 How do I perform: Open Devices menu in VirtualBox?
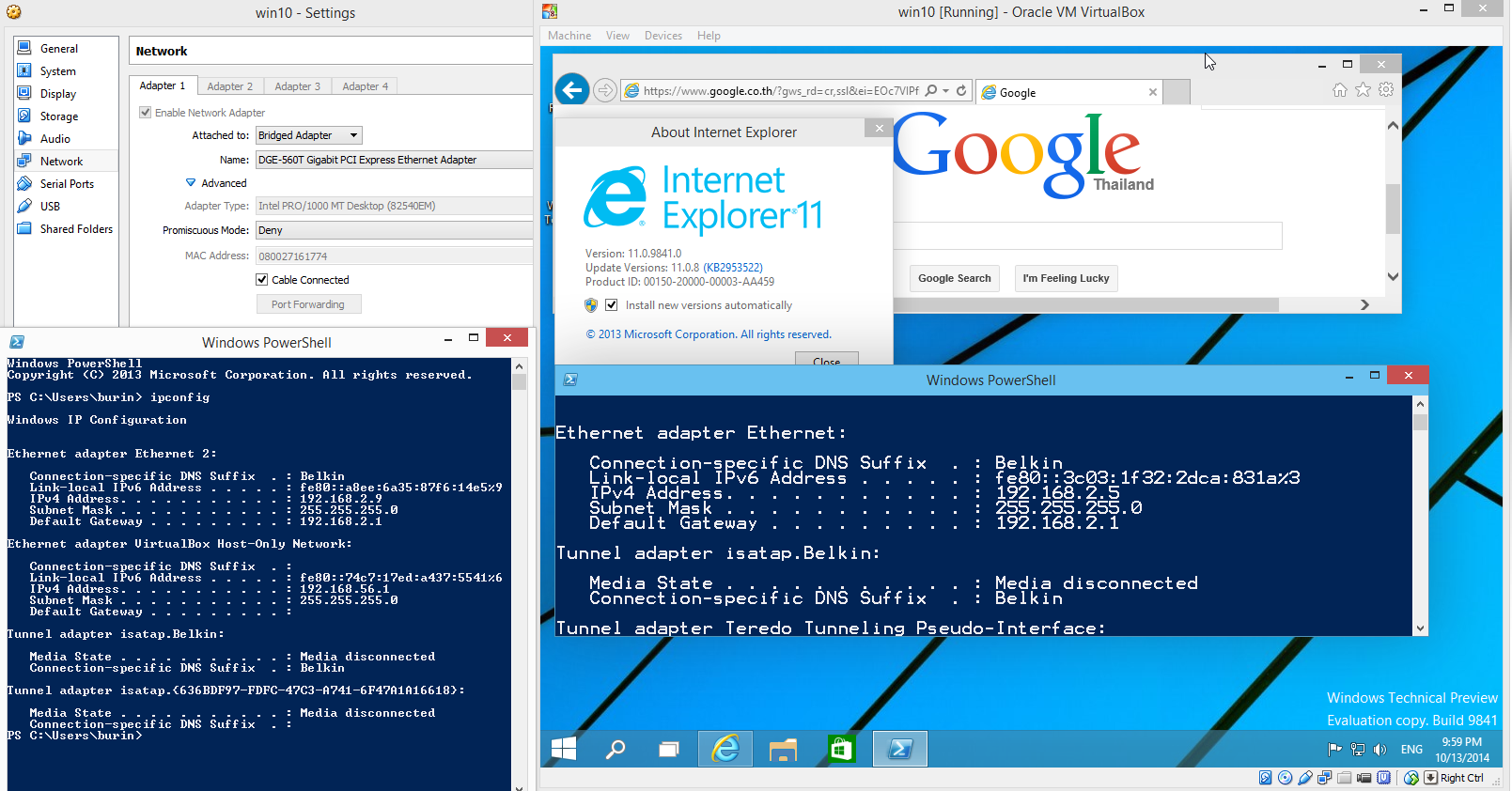tap(663, 36)
